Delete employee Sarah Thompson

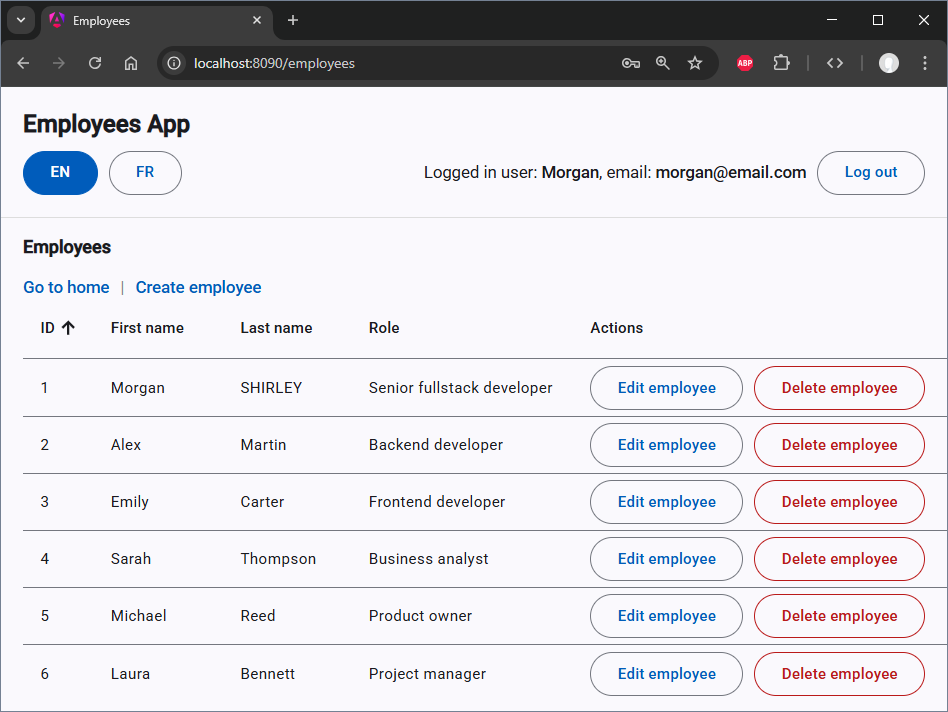839,558
